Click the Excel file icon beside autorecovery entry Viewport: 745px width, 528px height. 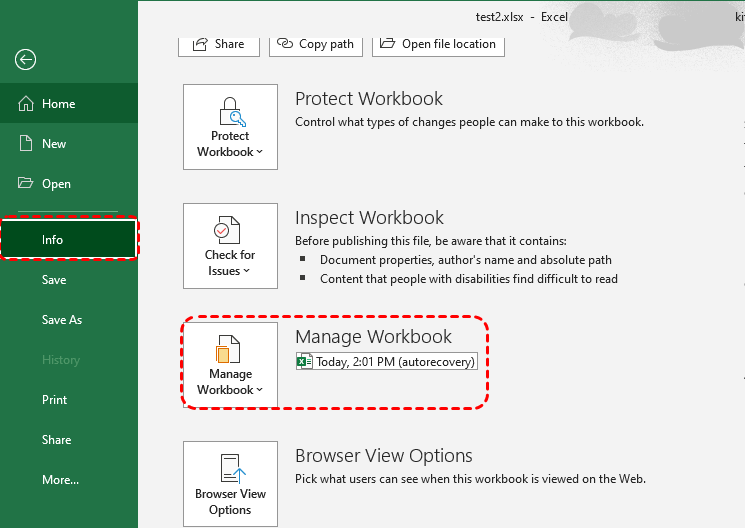click(x=305, y=362)
